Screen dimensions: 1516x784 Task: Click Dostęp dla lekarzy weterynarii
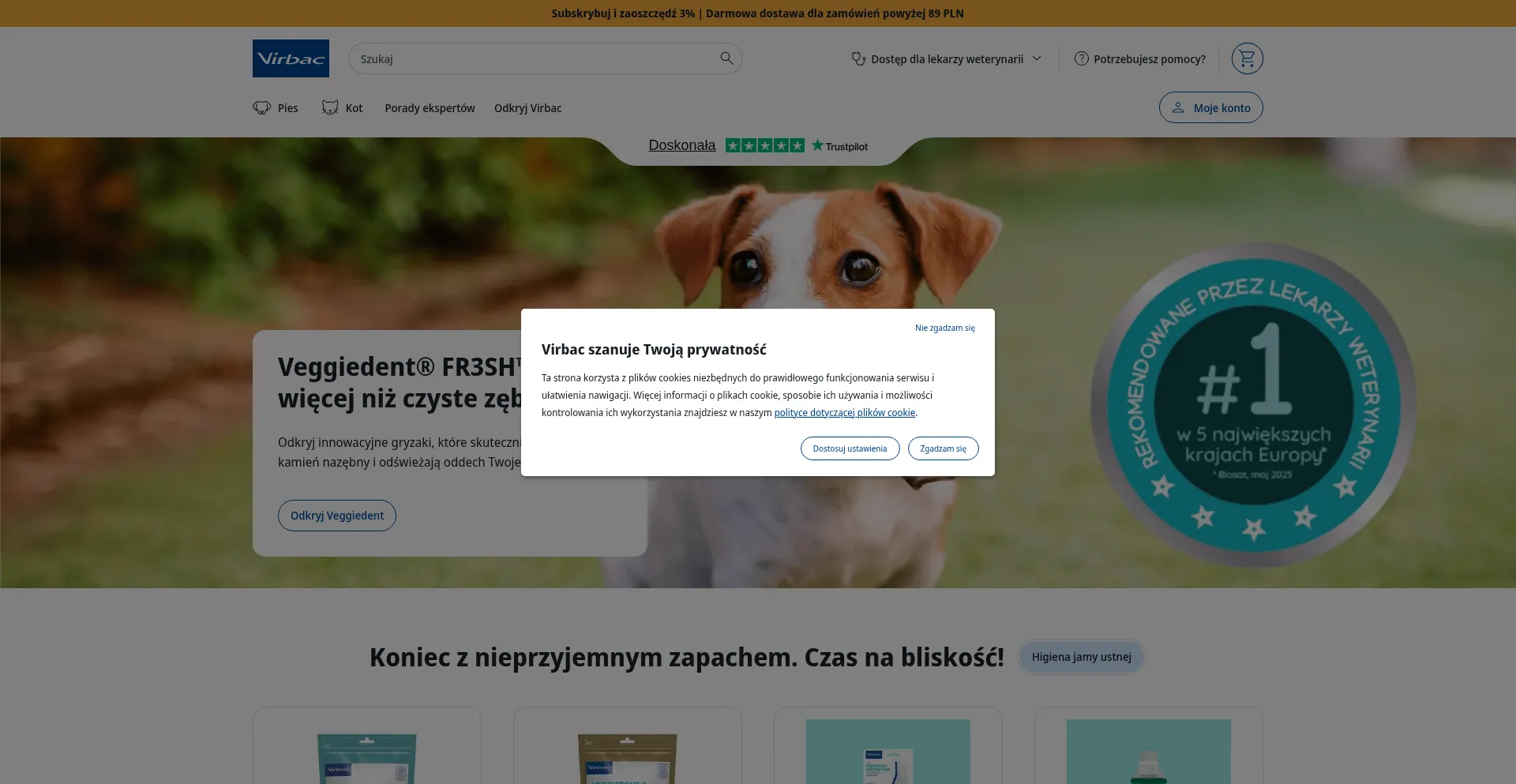point(947,59)
